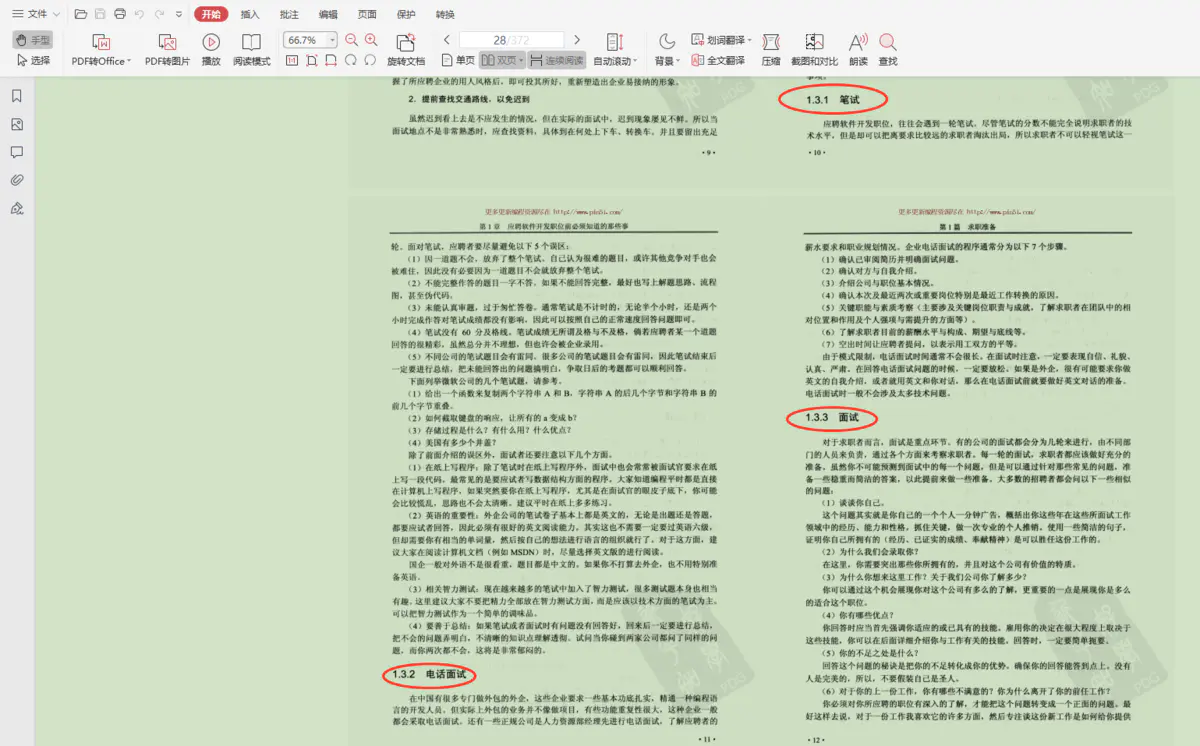
Task: Open the attachments paperclip panel
Action: point(17,180)
